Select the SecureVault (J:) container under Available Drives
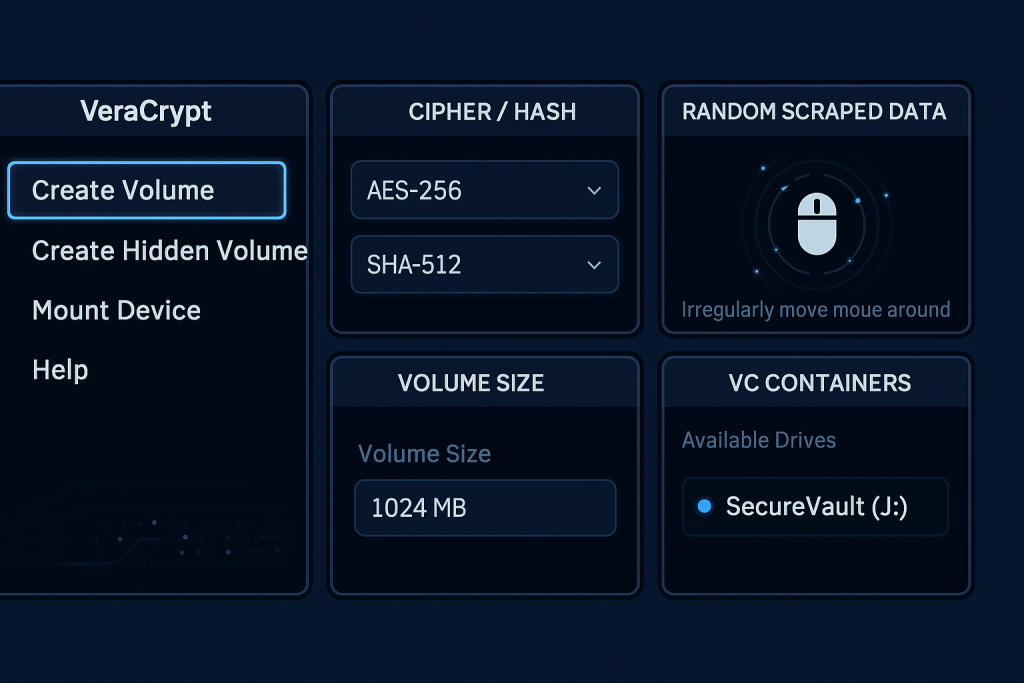Screen dimensions: 1024x683 coord(815,506)
